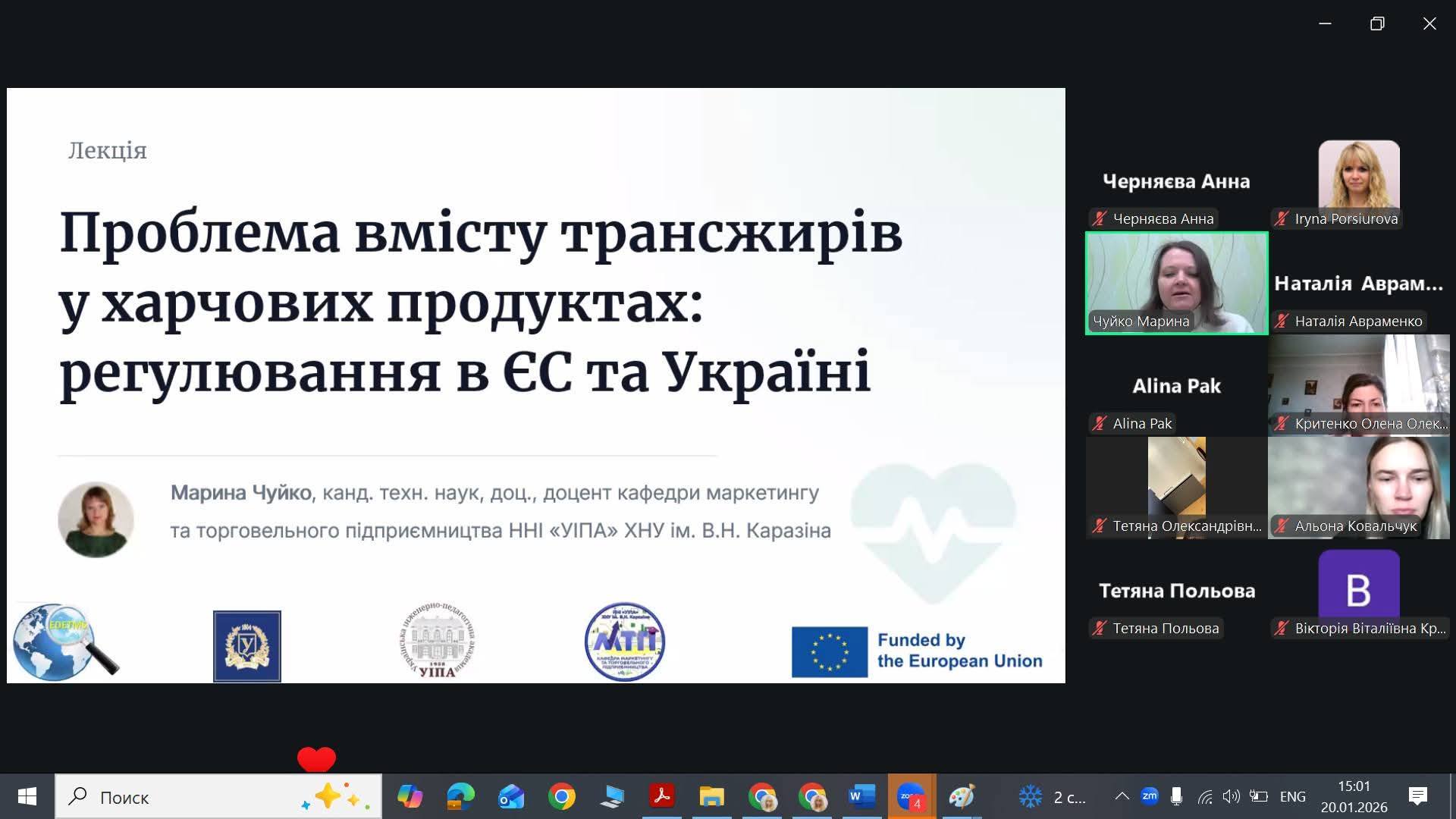
Task: Open the clock and date flyout
Action: pyautogui.click(x=1354, y=797)
